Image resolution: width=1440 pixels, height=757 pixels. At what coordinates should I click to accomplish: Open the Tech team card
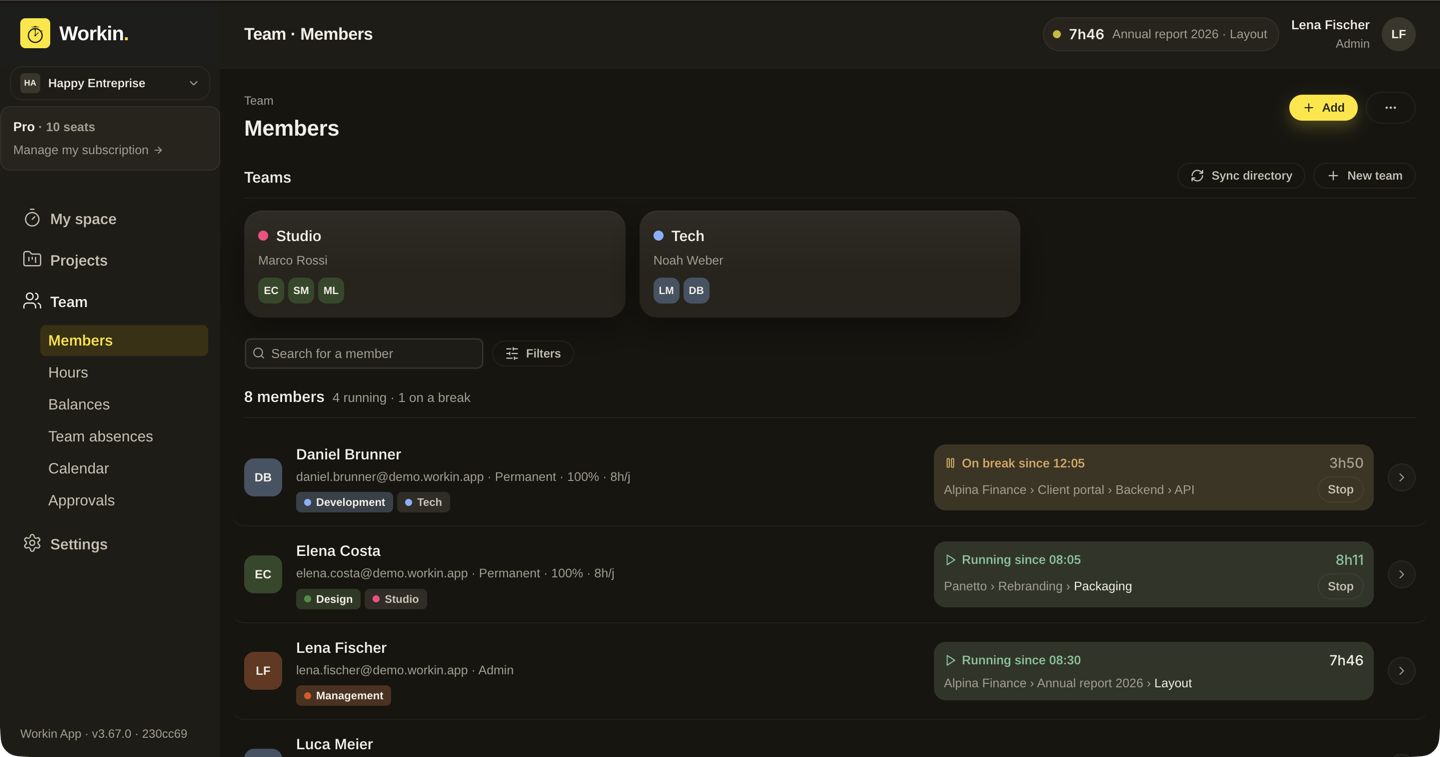(830, 264)
